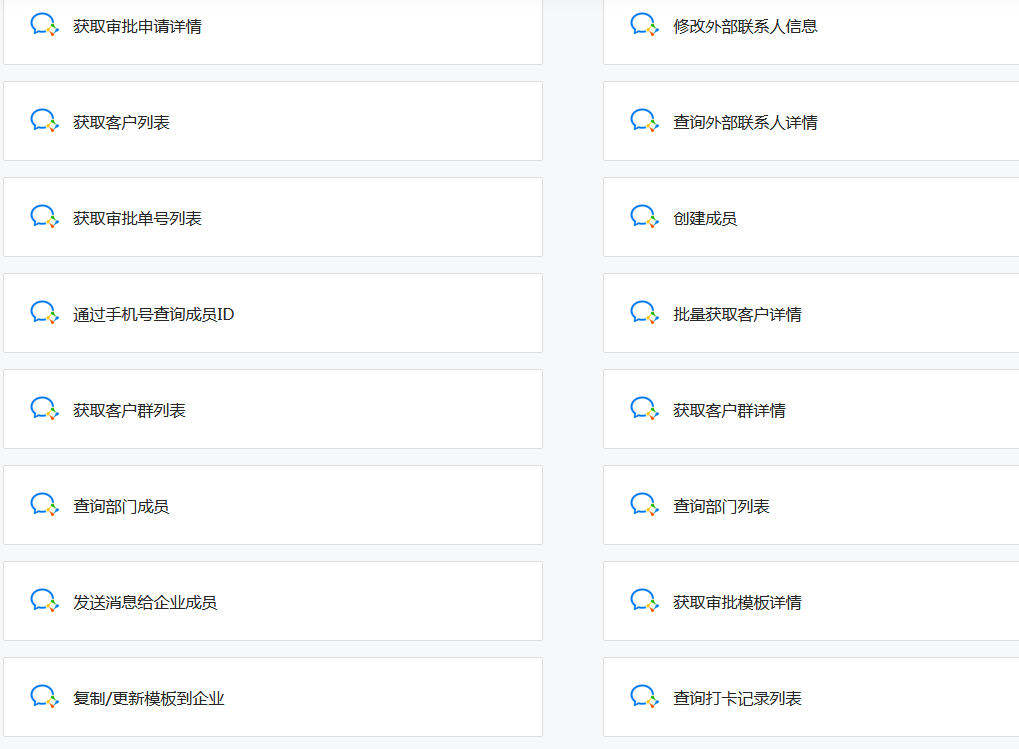Open 查询外部联系人详情 action
Screen dimensions: 1019x749
click(811, 121)
